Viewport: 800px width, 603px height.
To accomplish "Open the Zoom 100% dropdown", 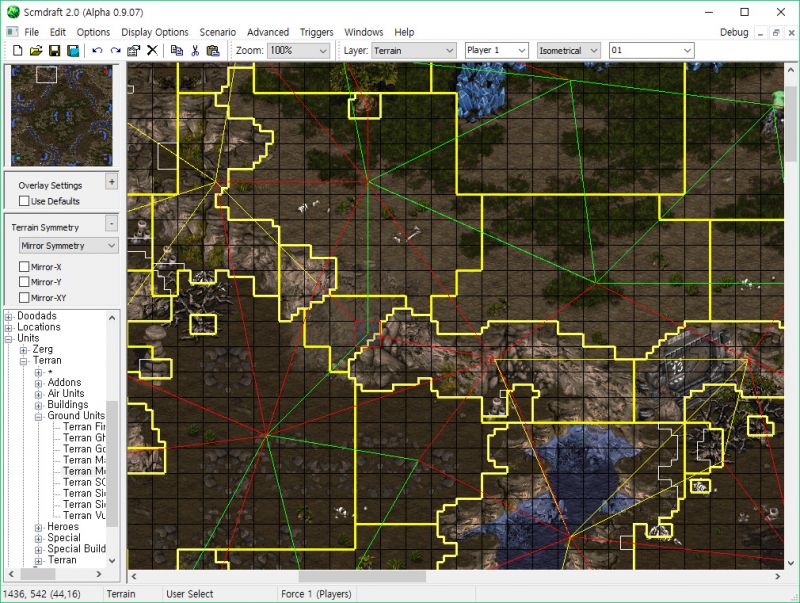I will click(301, 50).
